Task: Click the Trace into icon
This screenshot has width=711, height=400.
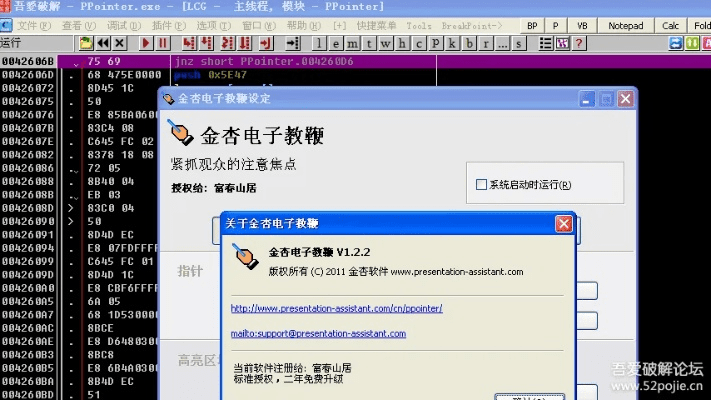Action: pyautogui.click(x=227, y=43)
